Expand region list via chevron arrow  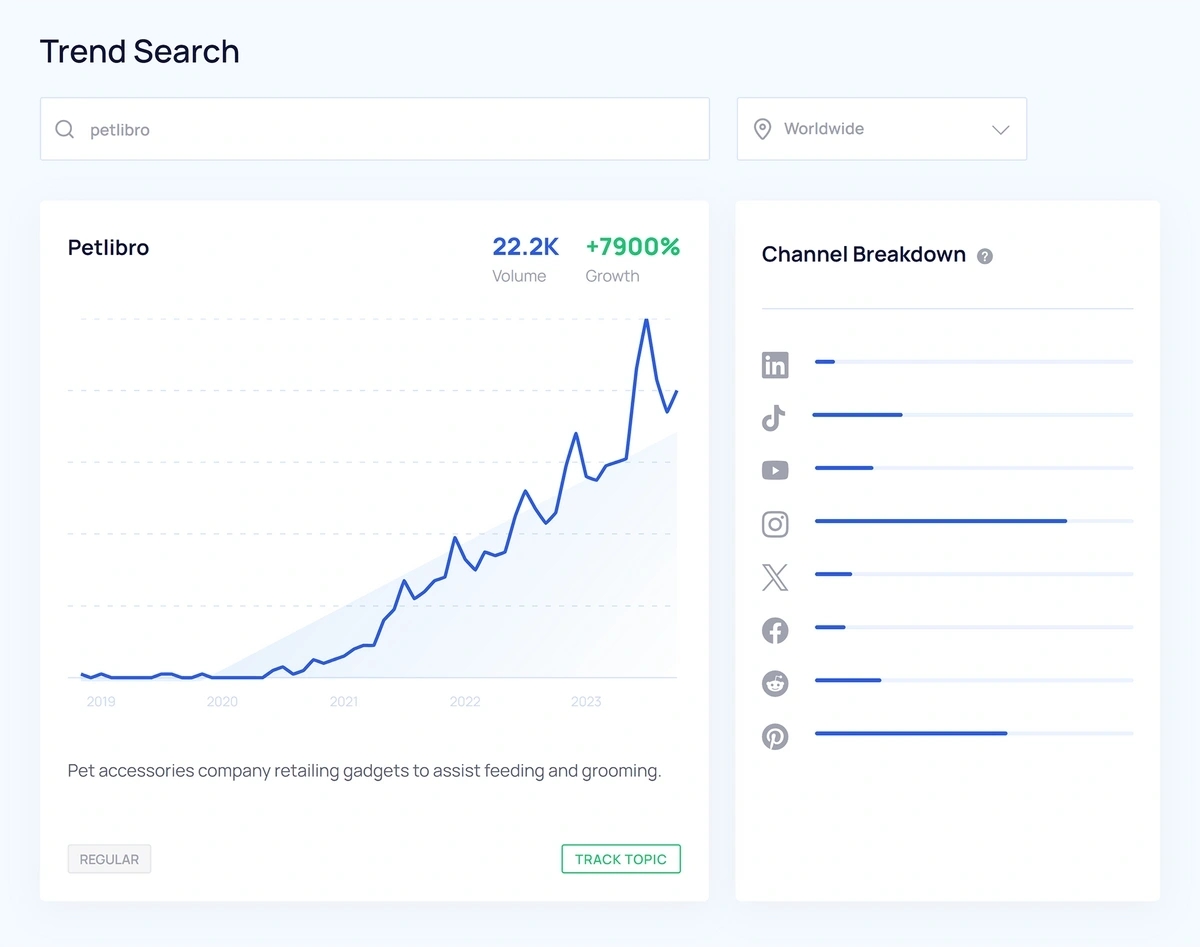1000,130
